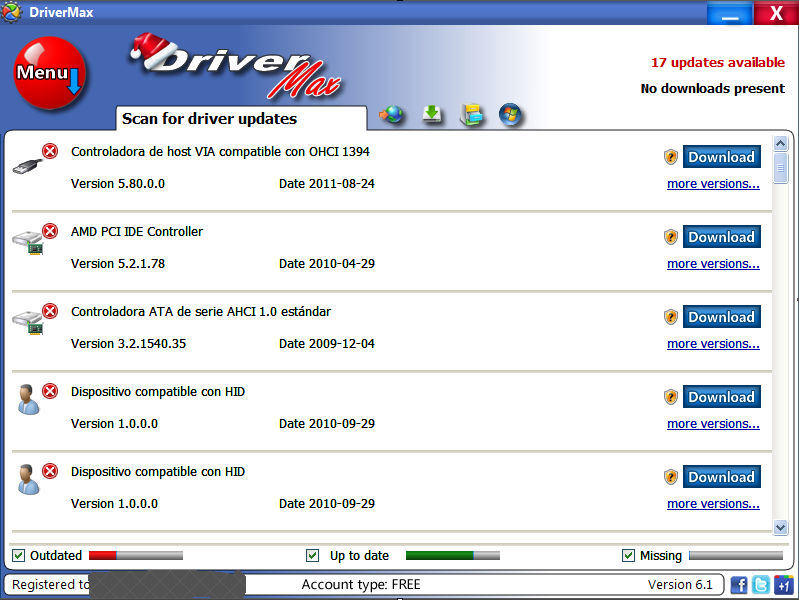The height and width of the screenshot is (600, 799).
Task: Click the No downloads present text
Action: tap(712, 88)
